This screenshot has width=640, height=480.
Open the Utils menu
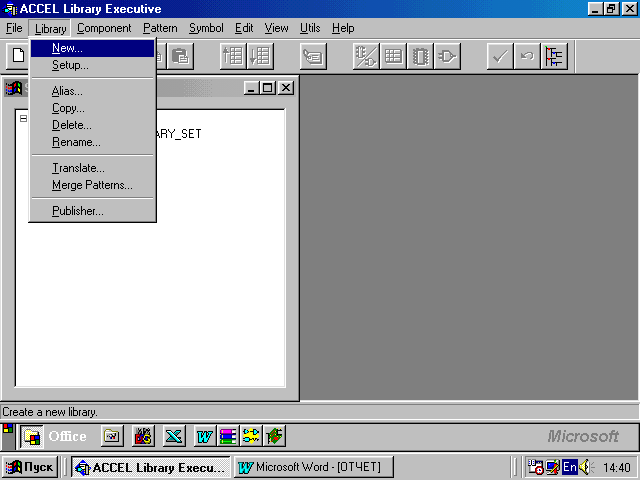pyautogui.click(x=310, y=28)
